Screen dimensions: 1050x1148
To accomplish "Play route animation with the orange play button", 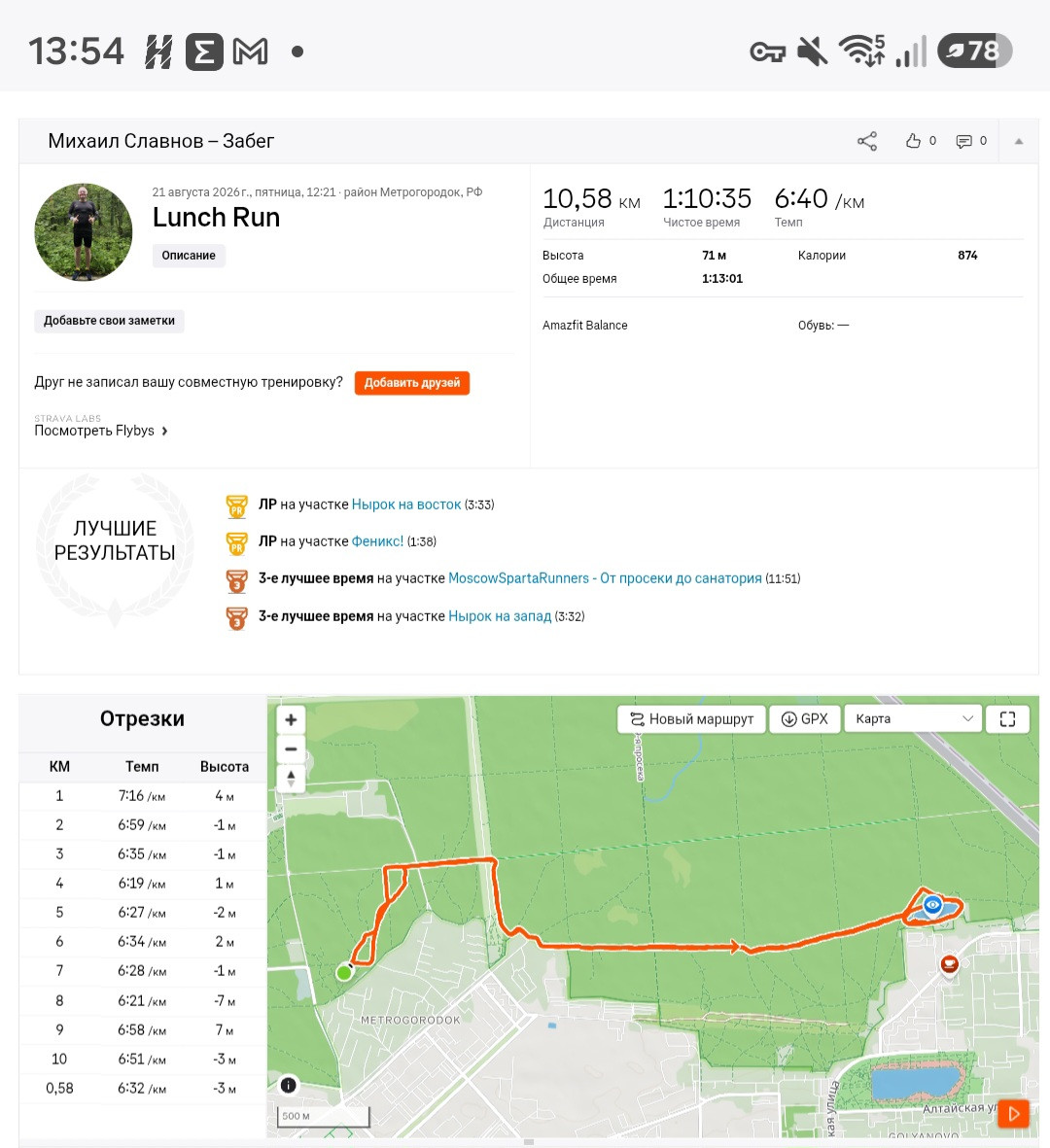I will (1013, 1114).
